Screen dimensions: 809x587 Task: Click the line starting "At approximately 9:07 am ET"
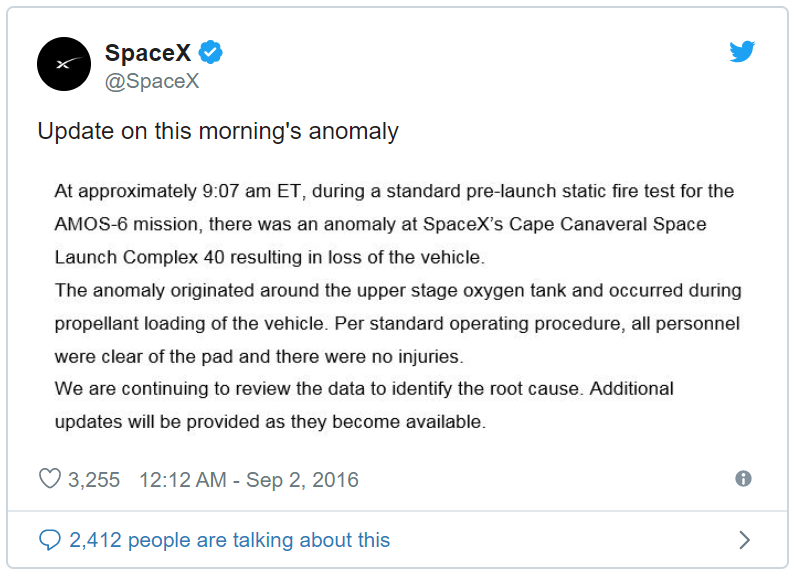click(x=394, y=191)
